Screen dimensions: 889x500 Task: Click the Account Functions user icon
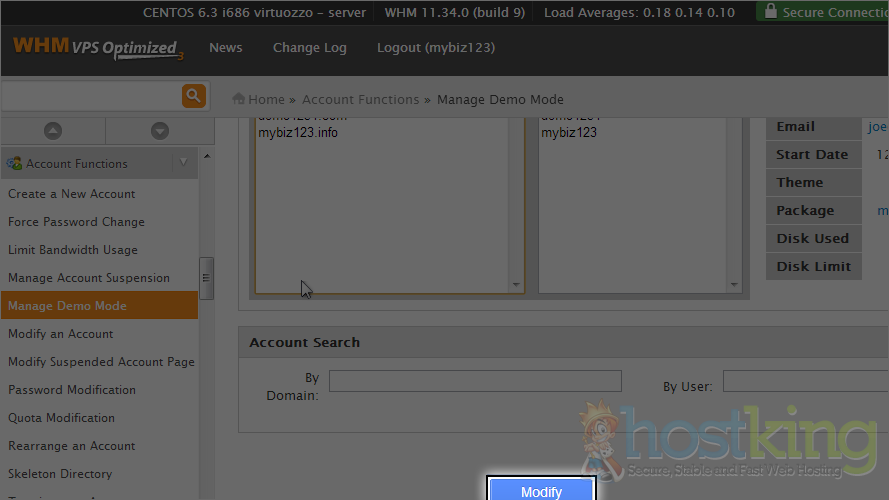tap(14, 163)
